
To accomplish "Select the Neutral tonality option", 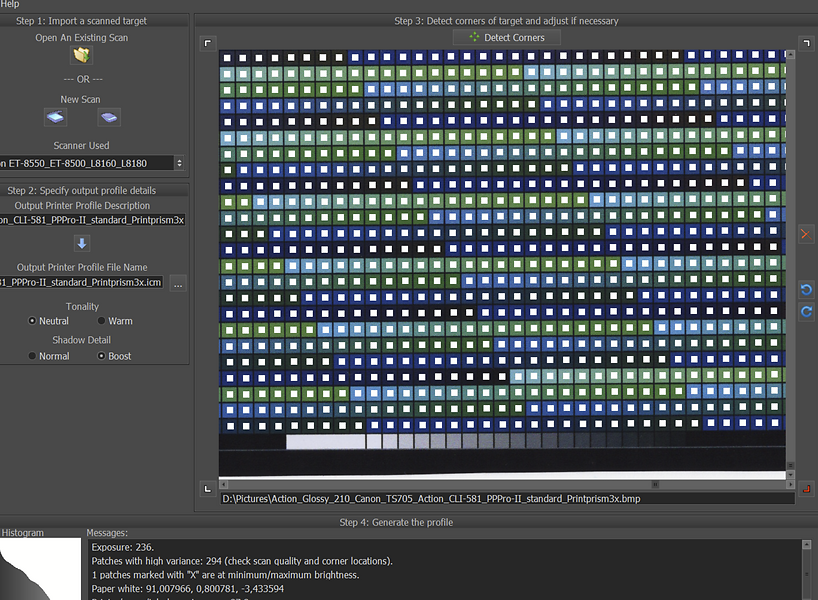I will [31, 321].
